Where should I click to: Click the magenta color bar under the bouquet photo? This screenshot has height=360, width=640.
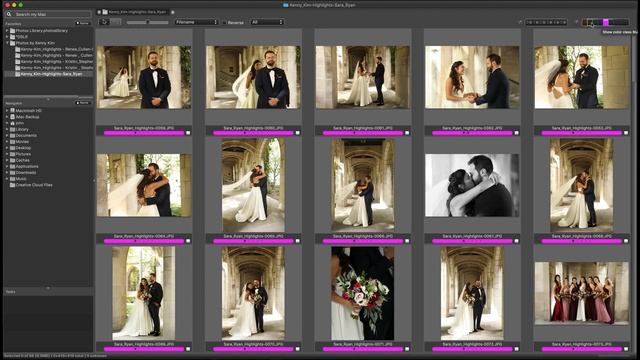coord(363,349)
